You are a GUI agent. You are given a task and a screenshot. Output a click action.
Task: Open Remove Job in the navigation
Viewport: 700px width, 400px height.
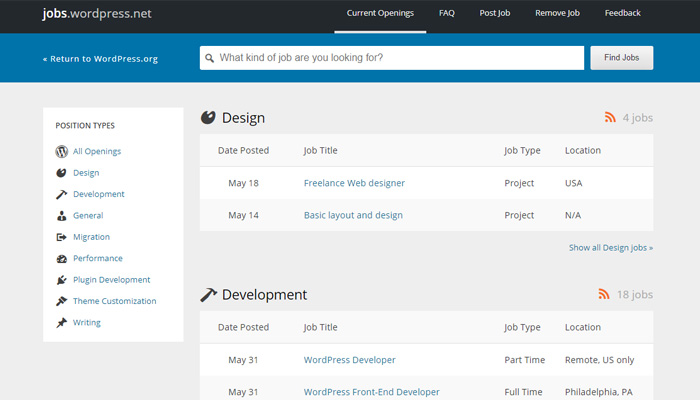pos(557,13)
